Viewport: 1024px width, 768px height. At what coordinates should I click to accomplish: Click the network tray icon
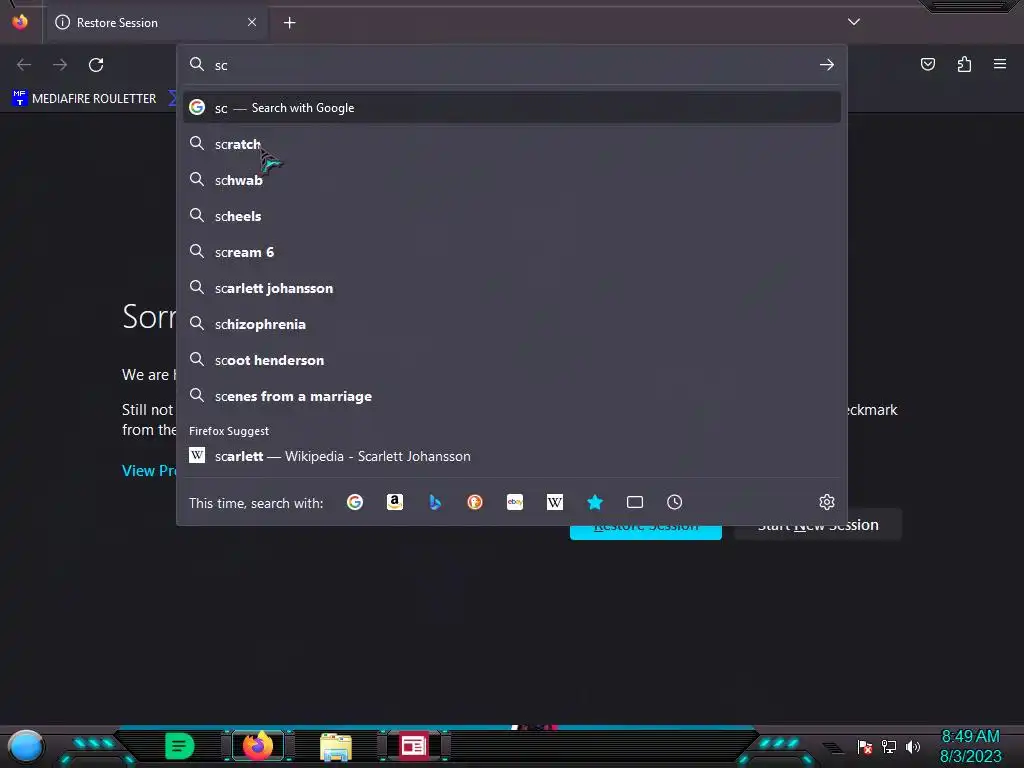click(889, 746)
